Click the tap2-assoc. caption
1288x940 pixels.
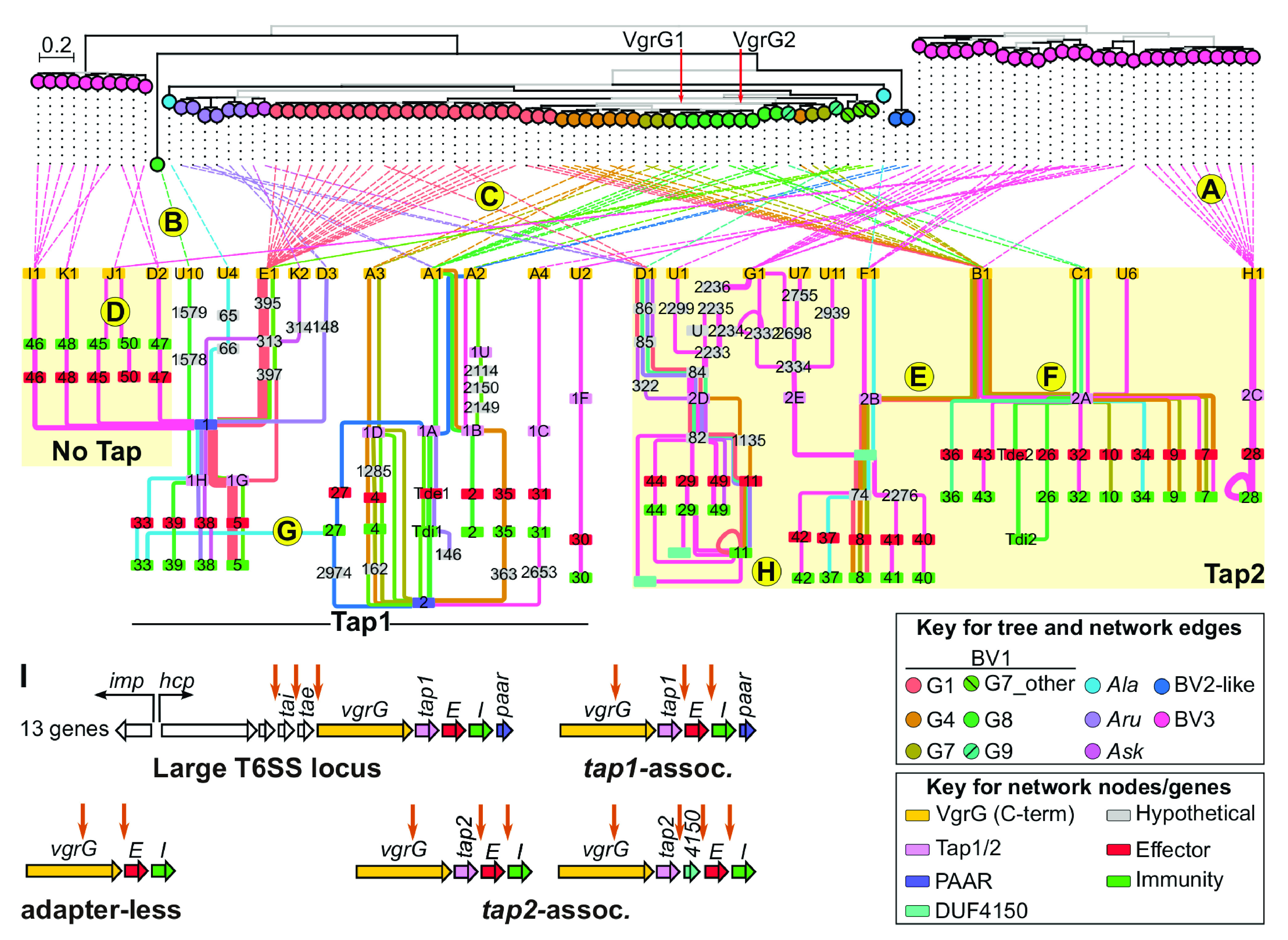(x=556, y=910)
